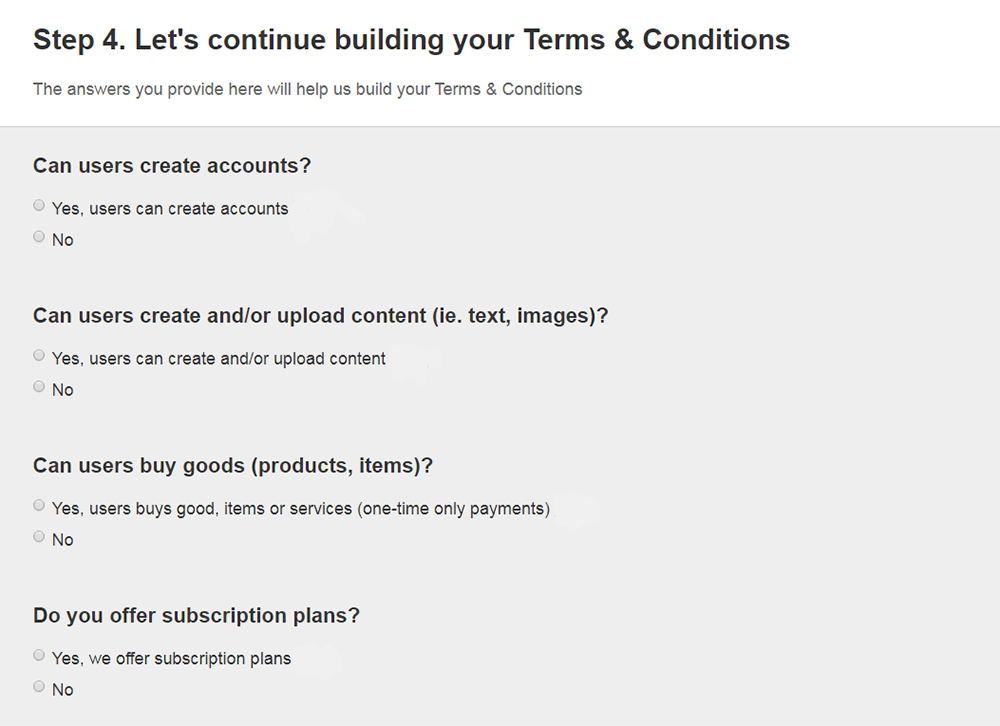This screenshot has height=726, width=1000.
Task: Click the Step 4 page title
Action: click(412, 40)
